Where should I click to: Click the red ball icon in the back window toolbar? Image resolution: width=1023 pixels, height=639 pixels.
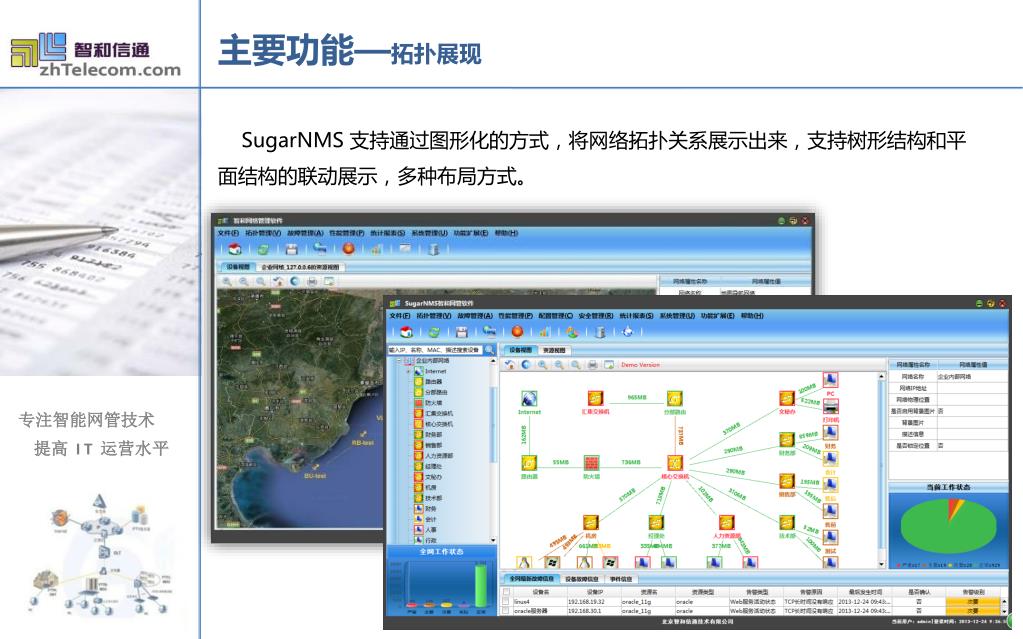[x=349, y=249]
